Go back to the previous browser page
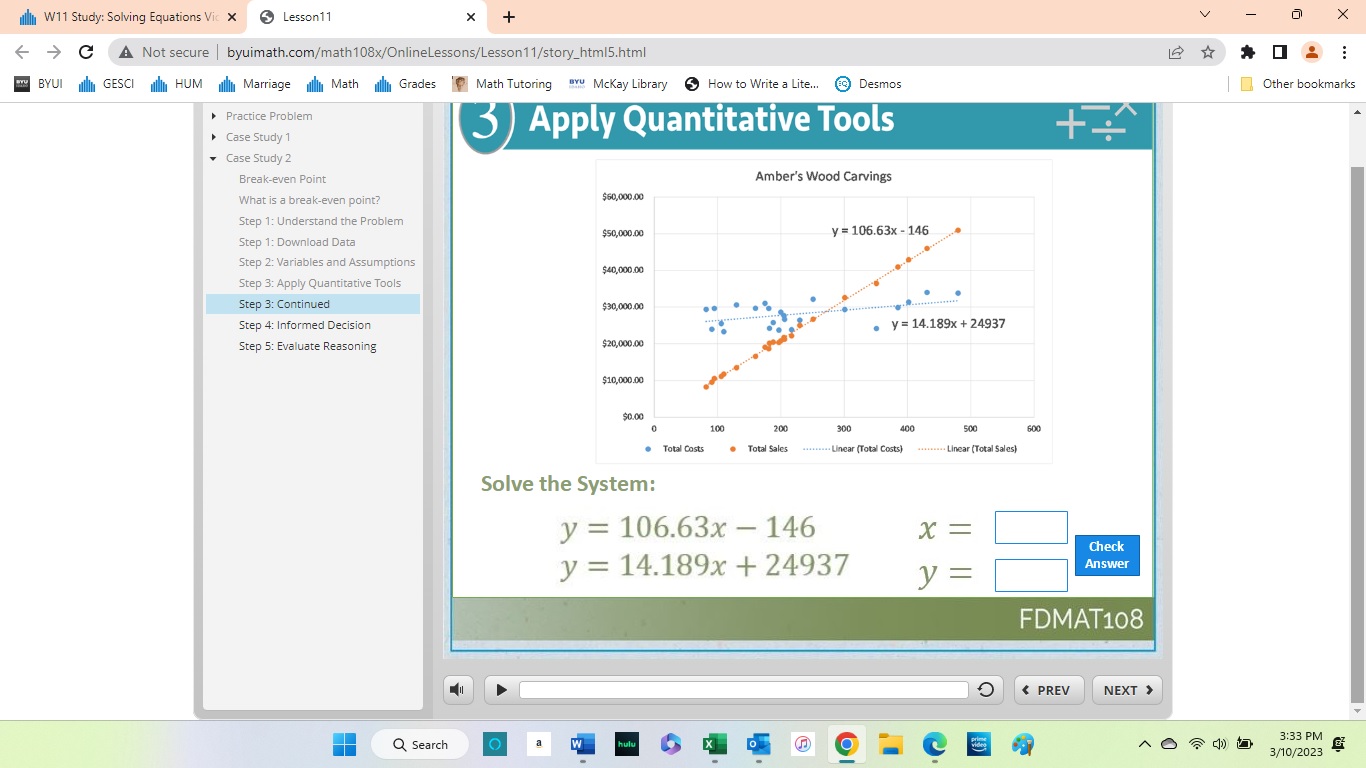 point(24,52)
